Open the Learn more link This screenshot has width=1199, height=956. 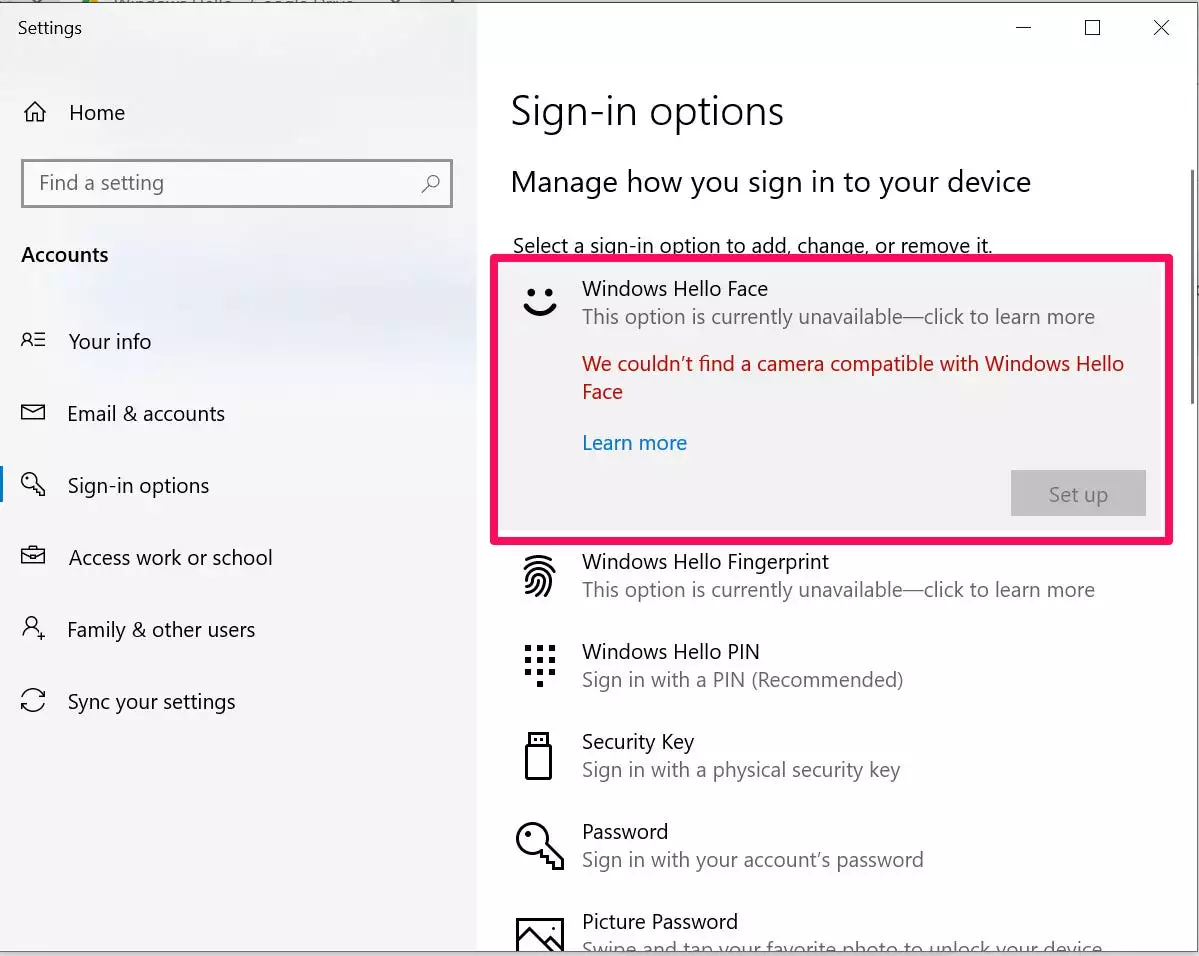tap(635, 443)
